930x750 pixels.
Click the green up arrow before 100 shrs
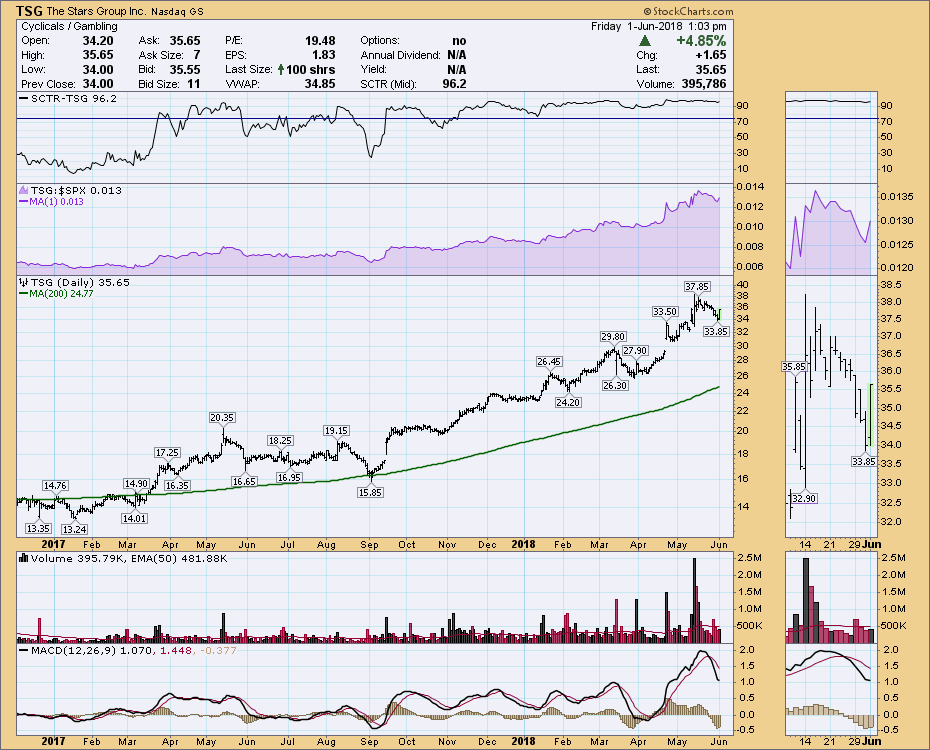pyautogui.click(x=281, y=69)
